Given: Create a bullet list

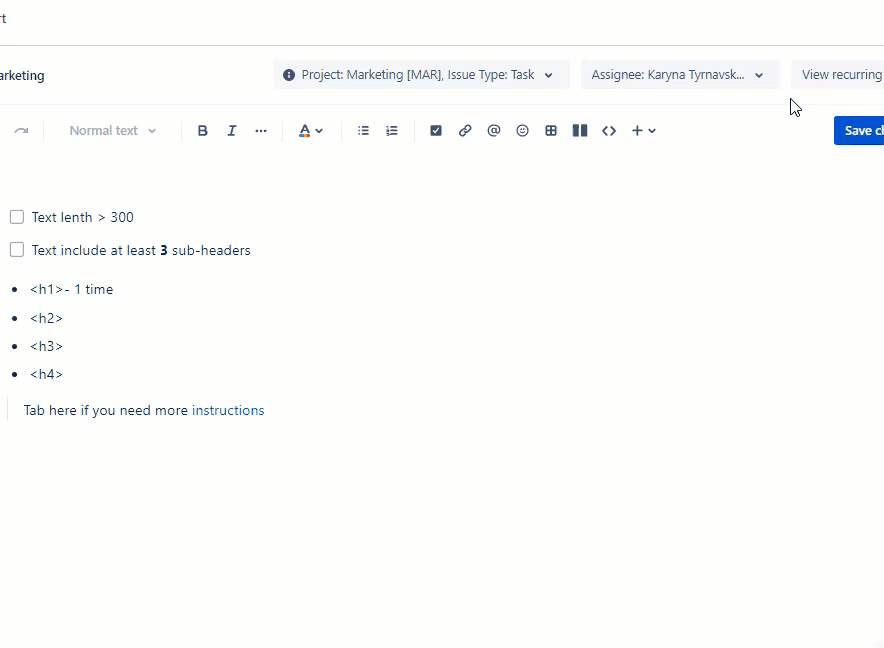Looking at the screenshot, I should point(363,130).
